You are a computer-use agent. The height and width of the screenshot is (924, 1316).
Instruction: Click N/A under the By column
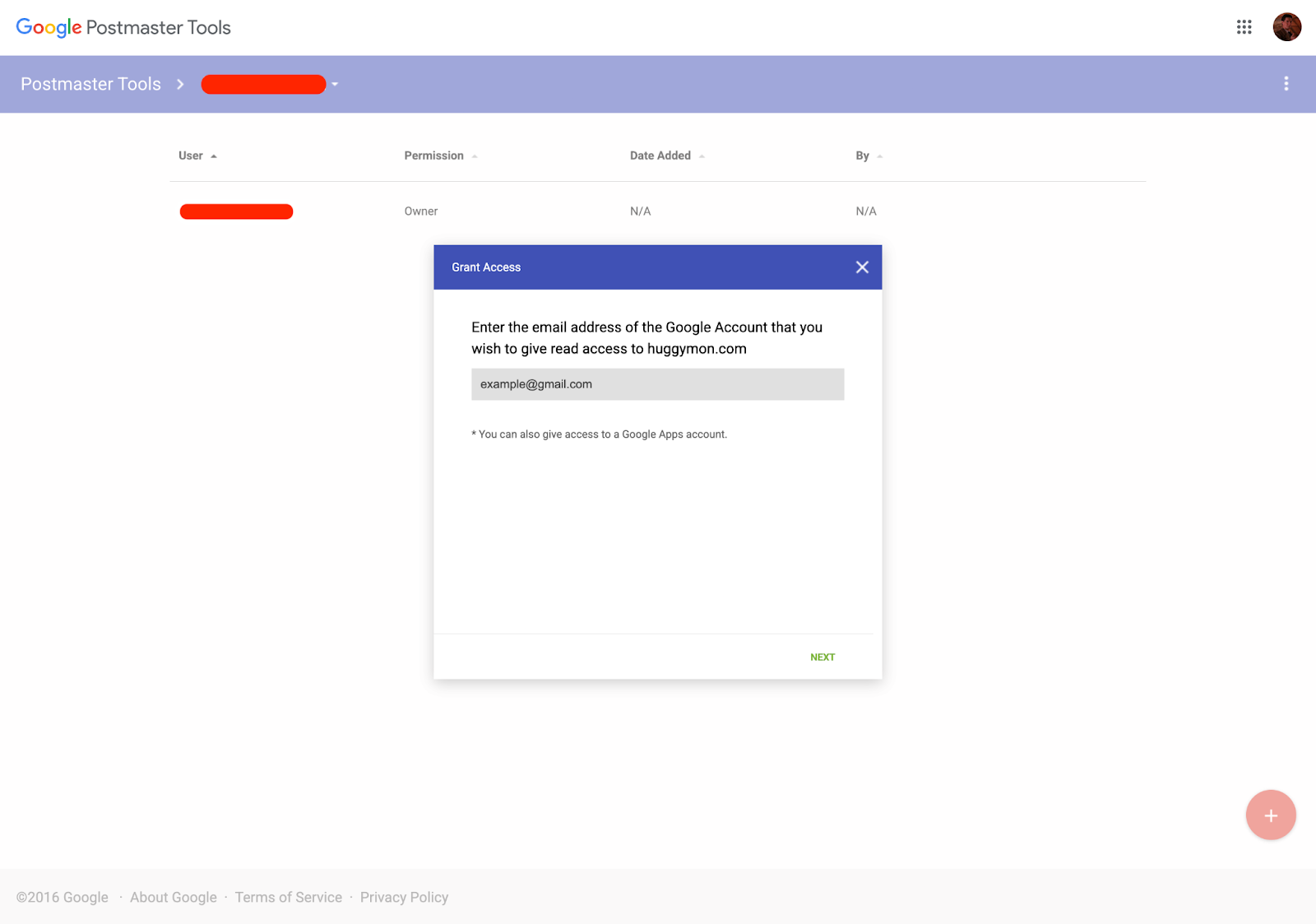point(866,211)
